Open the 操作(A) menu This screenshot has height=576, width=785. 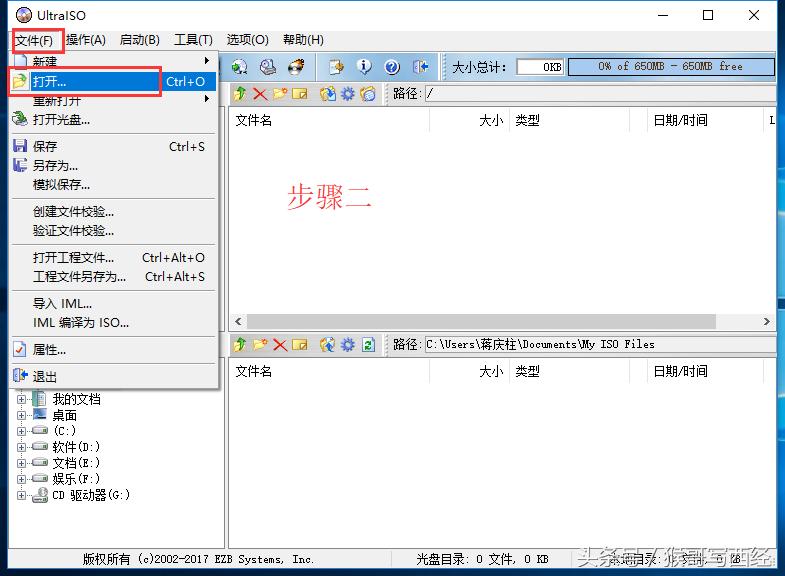[86, 40]
